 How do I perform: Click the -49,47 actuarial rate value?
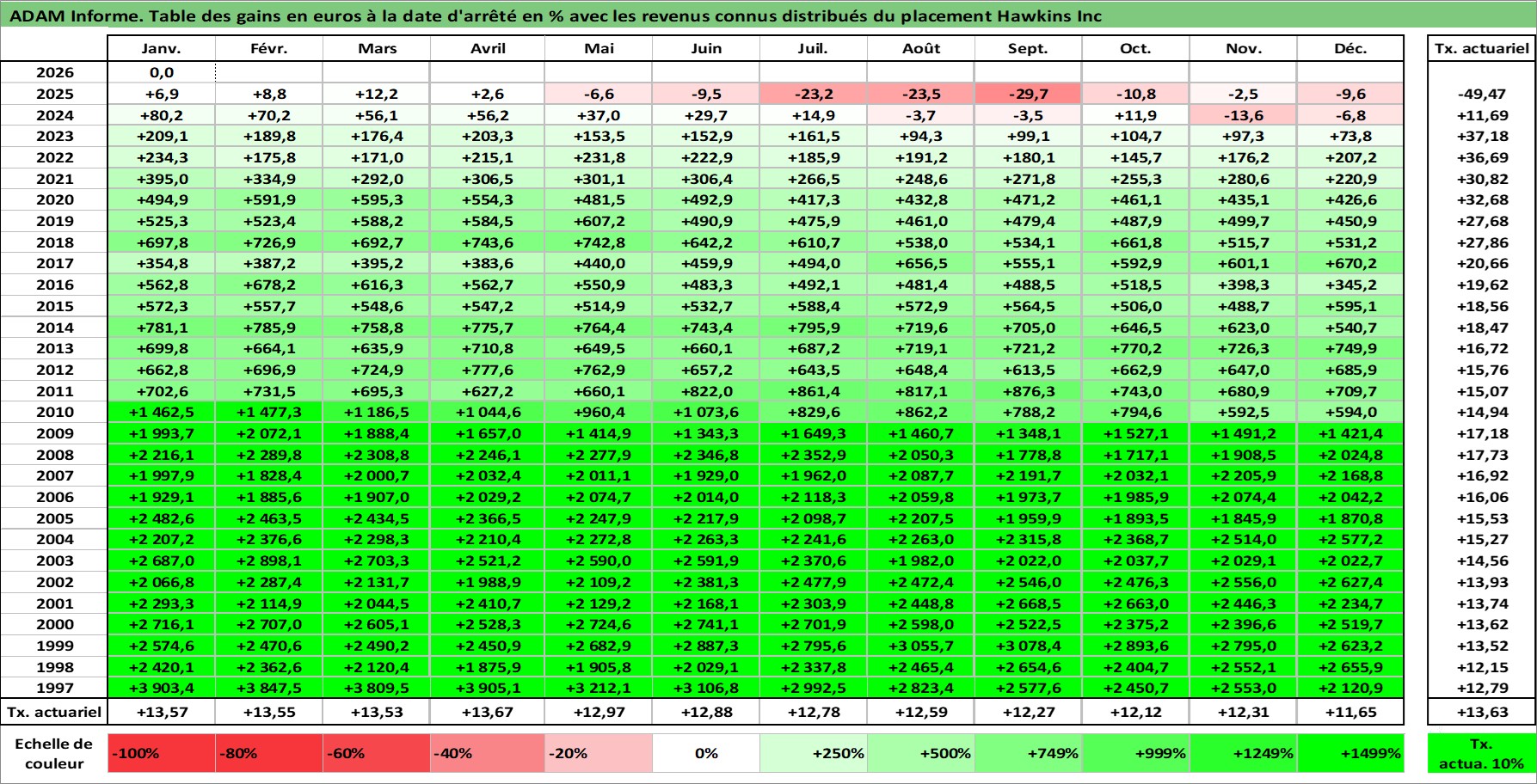tap(1481, 94)
